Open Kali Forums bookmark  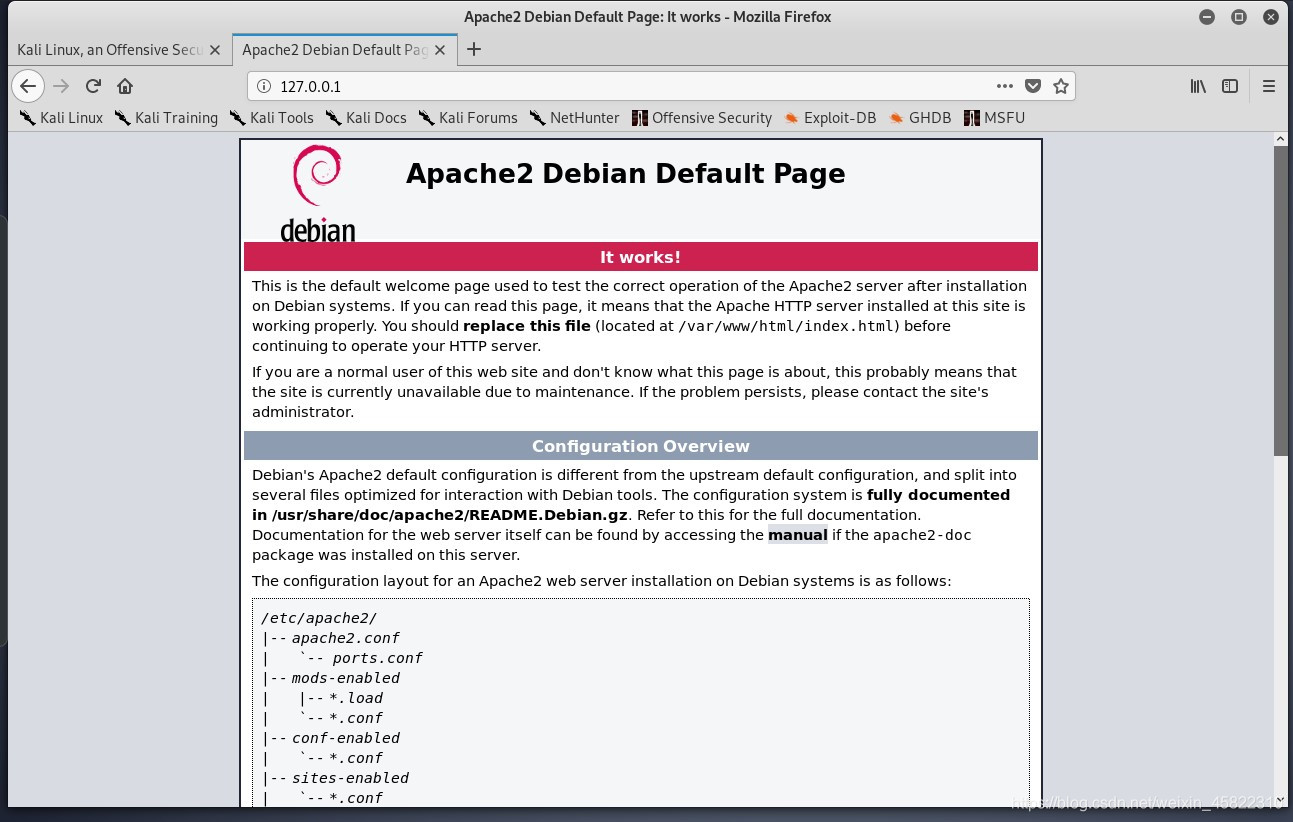468,118
